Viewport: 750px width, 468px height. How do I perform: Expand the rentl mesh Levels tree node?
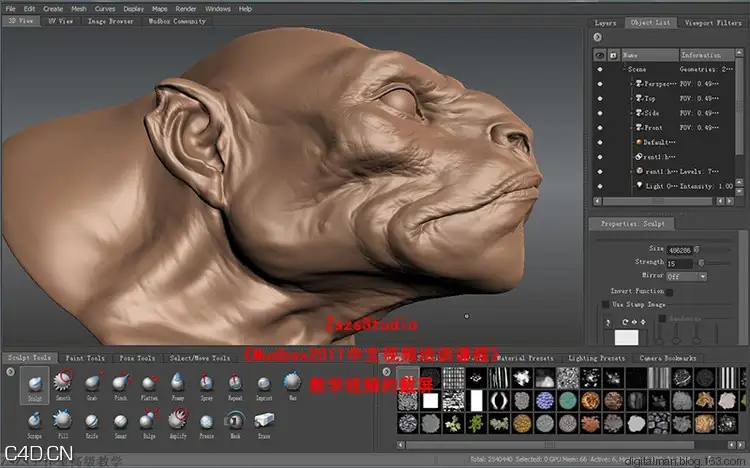[631, 171]
